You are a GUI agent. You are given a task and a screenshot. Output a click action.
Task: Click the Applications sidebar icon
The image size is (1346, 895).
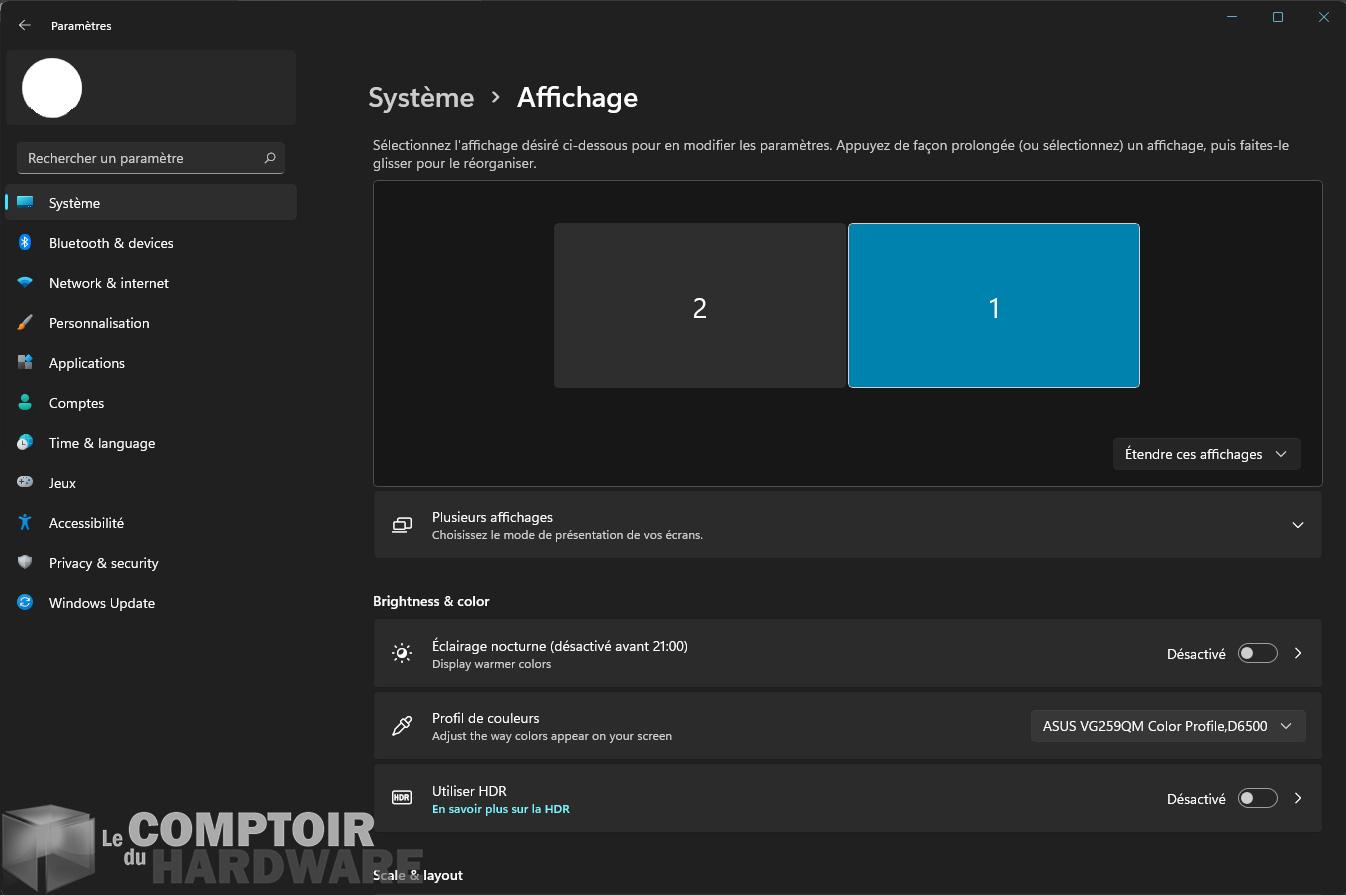point(26,363)
